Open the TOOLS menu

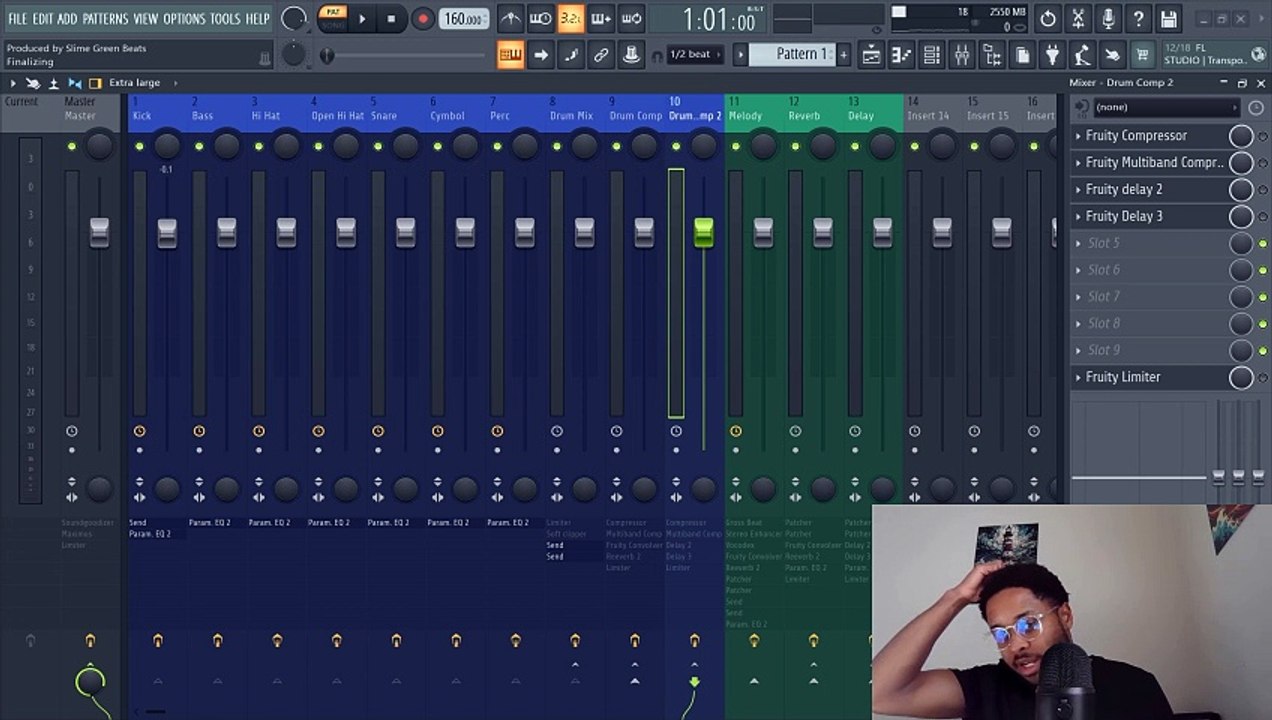click(225, 19)
